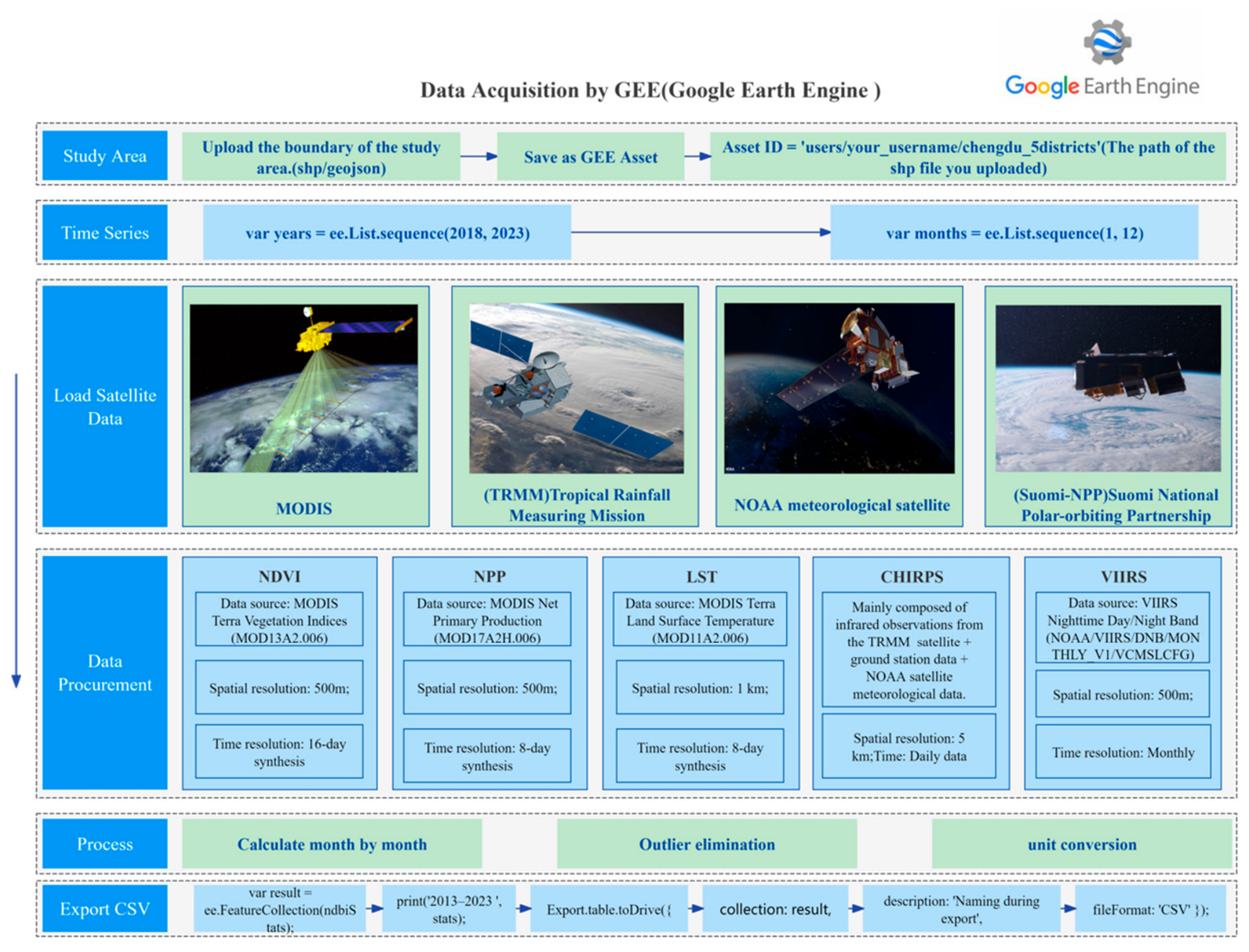1249x952 pixels.
Task: Click the 'Data Procurement' label block
Action: (x=105, y=672)
